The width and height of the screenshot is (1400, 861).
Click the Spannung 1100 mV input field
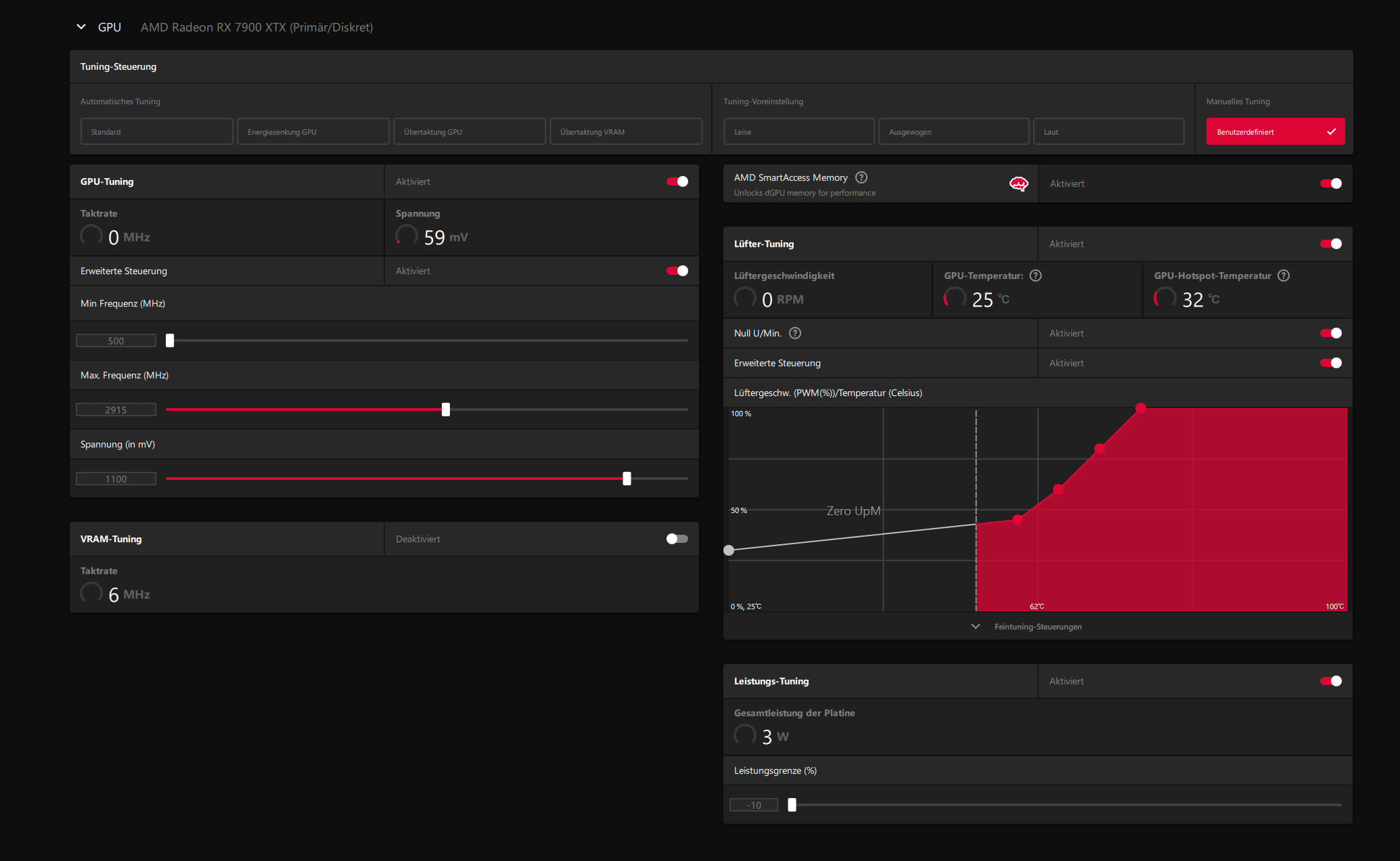pyautogui.click(x=116, y=479)
